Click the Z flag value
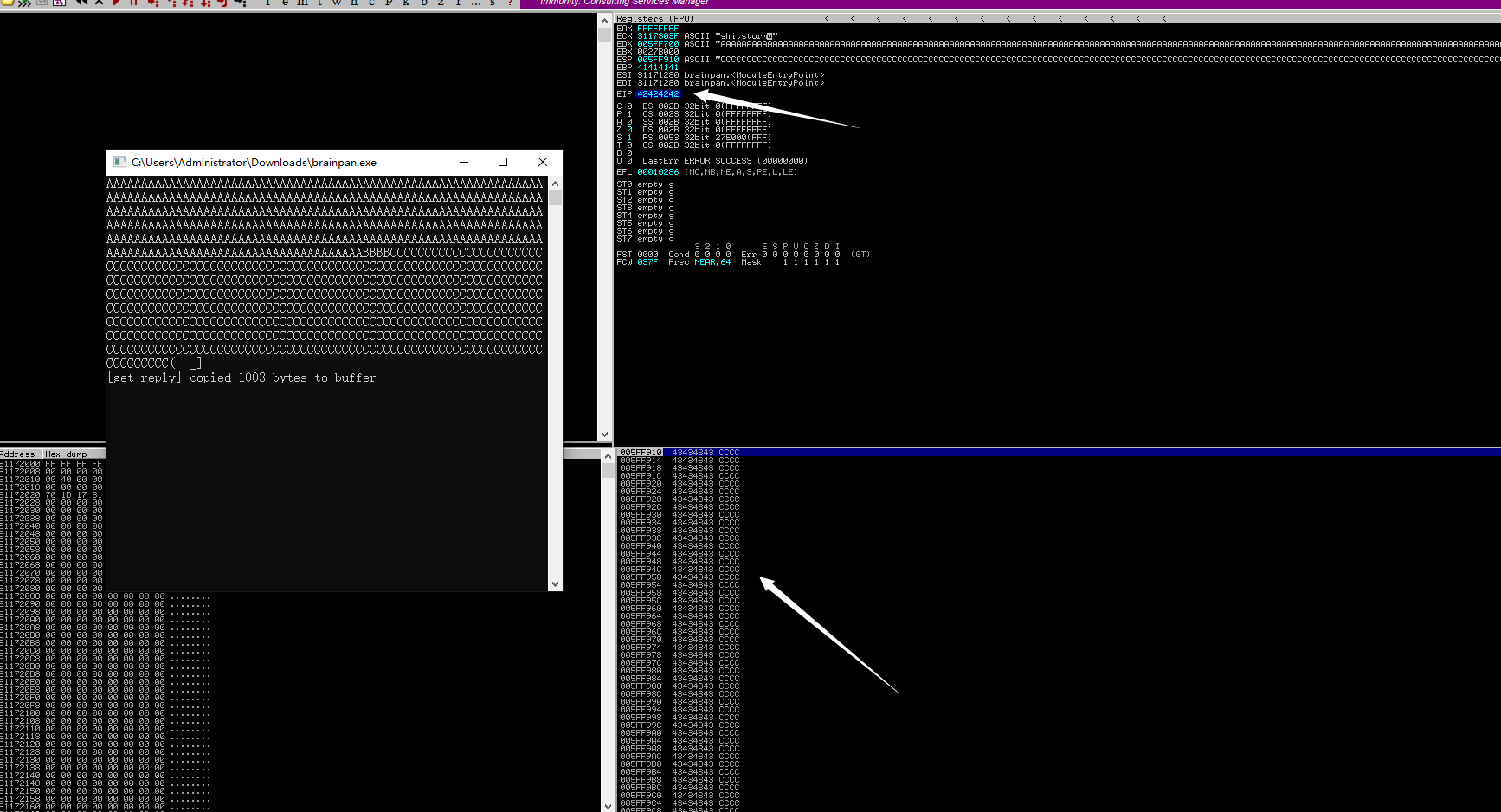 629,130
